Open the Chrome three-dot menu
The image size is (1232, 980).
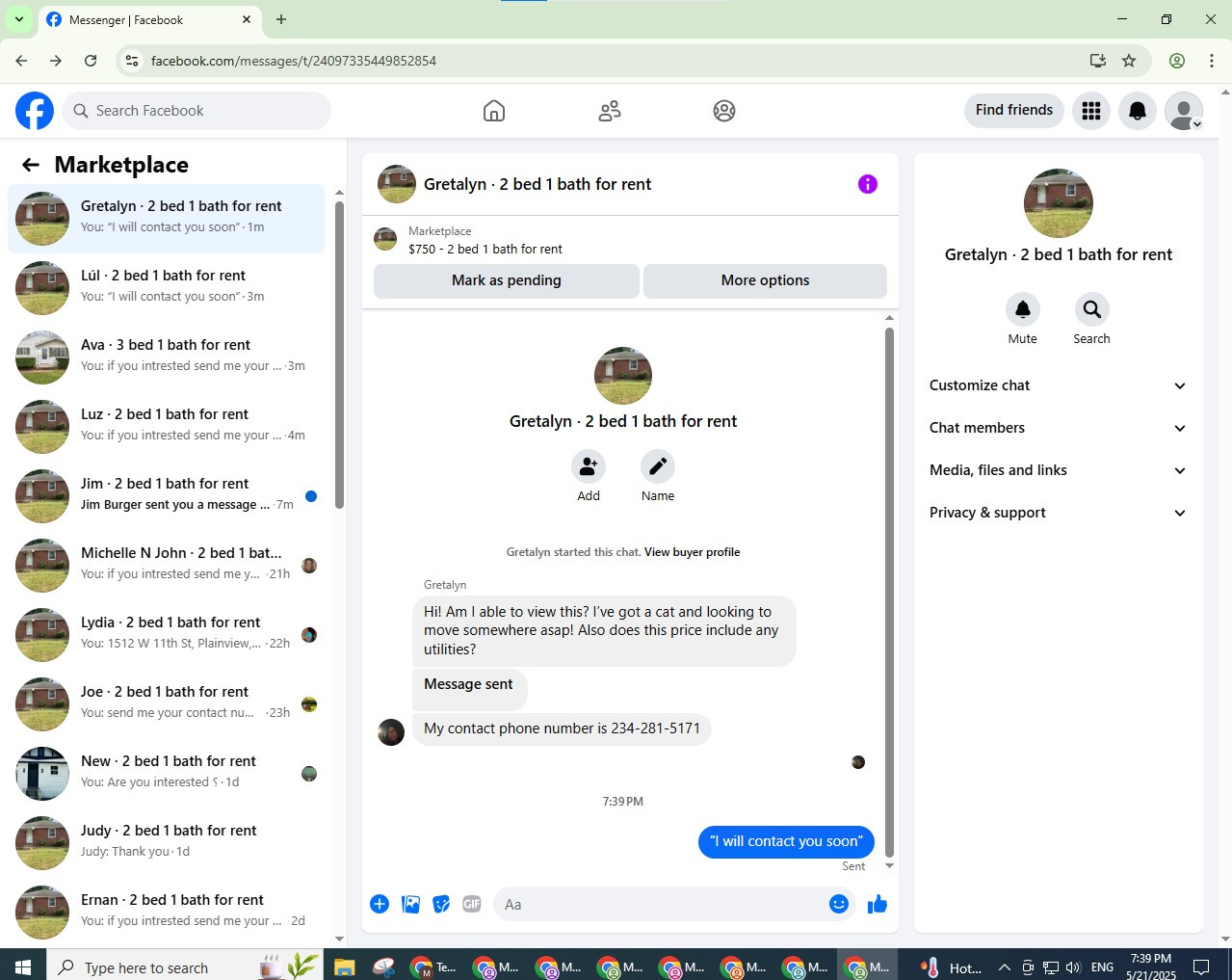[x=1211, y=61]
